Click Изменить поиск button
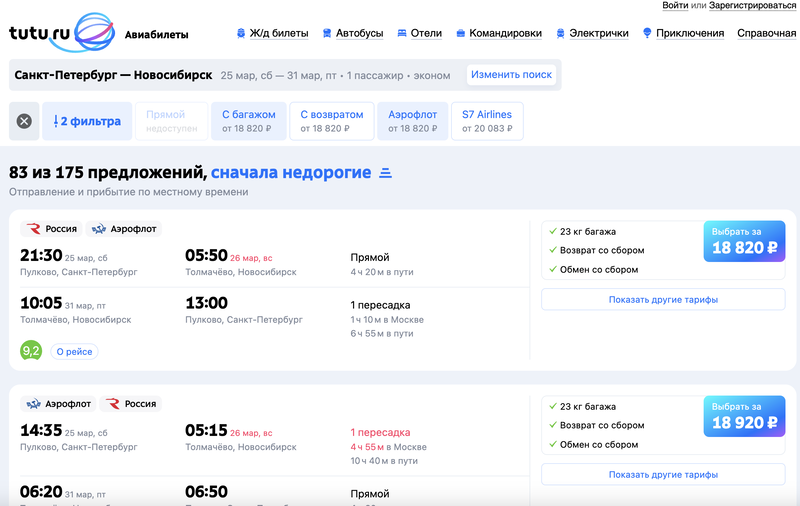 (x=511, y=75)
